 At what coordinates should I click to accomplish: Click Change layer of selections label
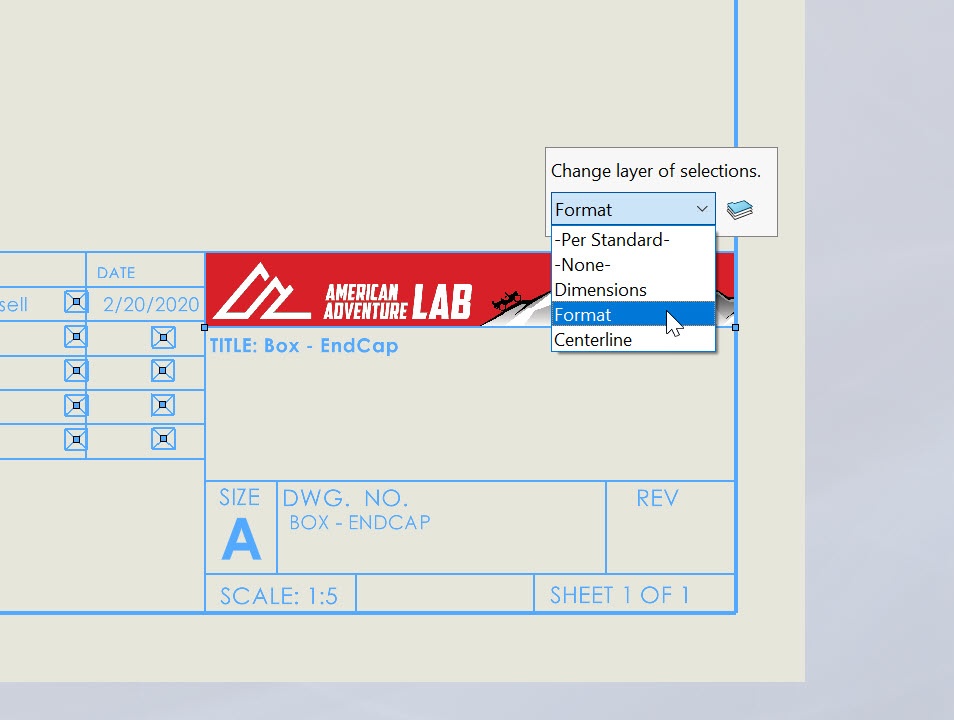pyautogui.click(x=656, y=171)
